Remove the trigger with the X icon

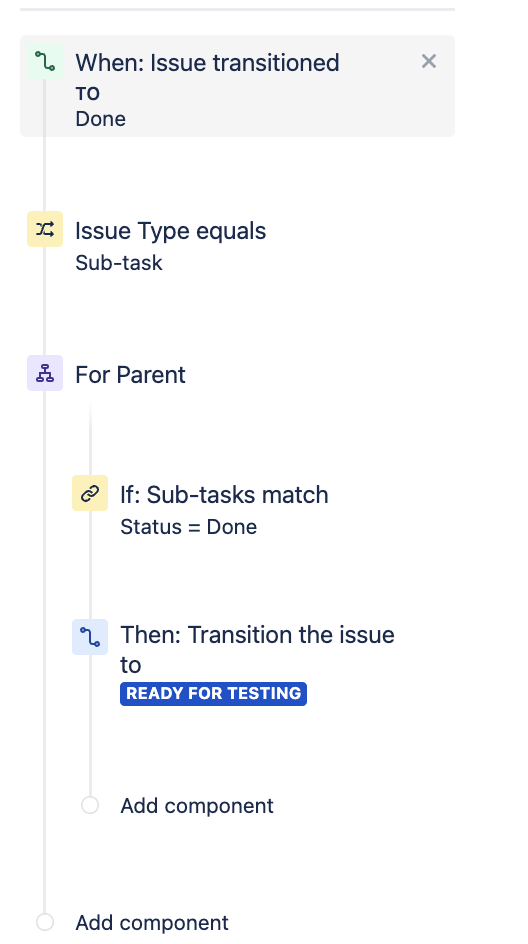429,61
